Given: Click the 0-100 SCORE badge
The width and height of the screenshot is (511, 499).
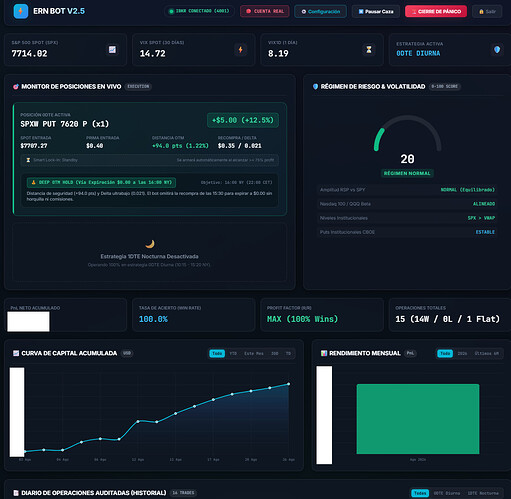Looking at the screenshot, I should (x=445, y=87).
